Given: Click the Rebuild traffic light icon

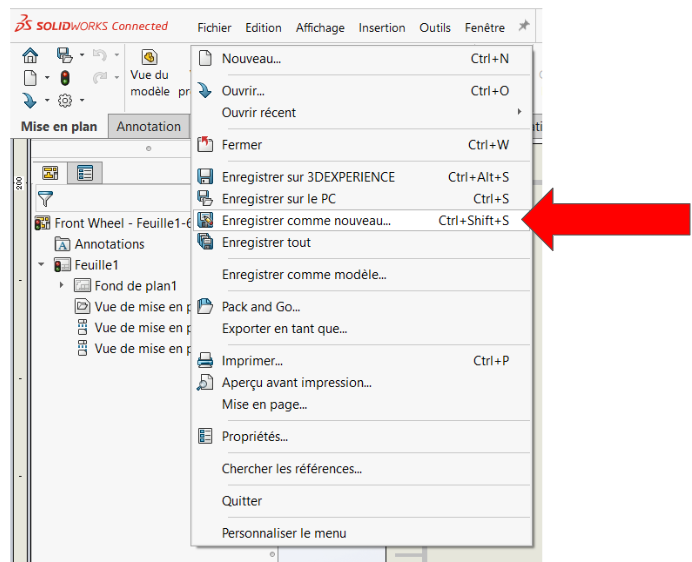Looking at the screenshot, I should tap(65, 78).
